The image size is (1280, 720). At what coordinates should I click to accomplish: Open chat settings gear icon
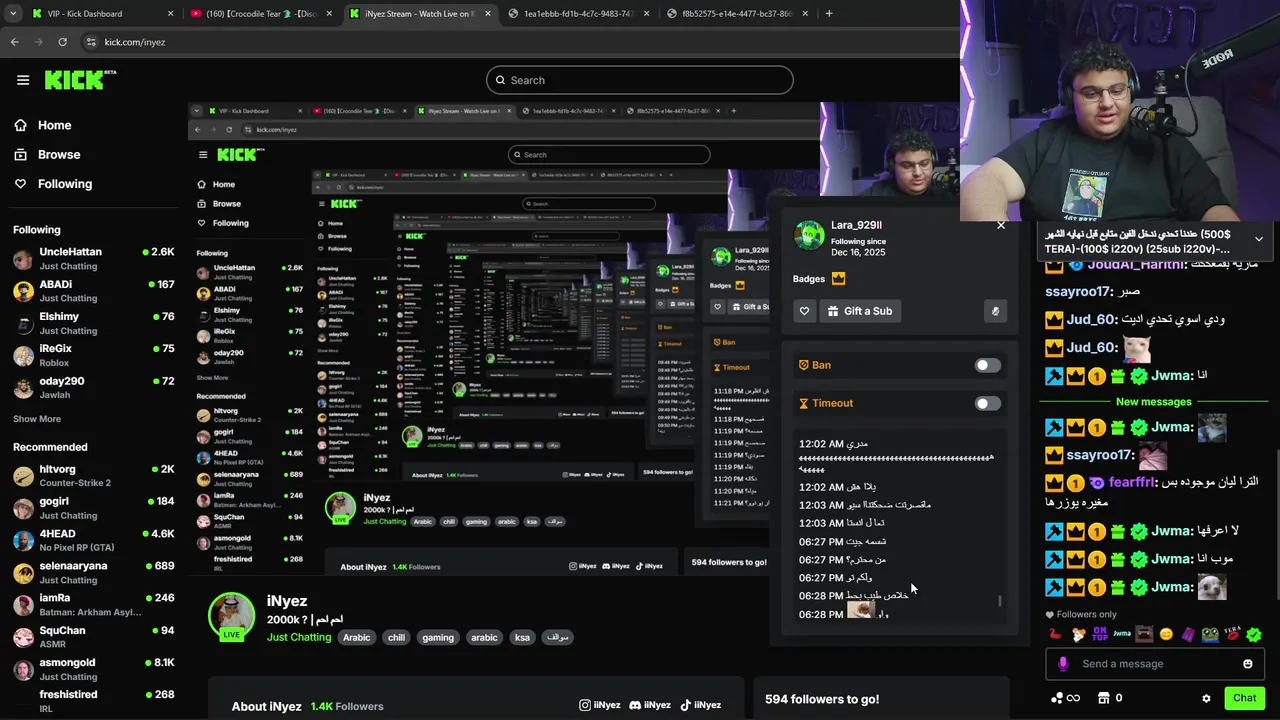(x=1206, y=698)
